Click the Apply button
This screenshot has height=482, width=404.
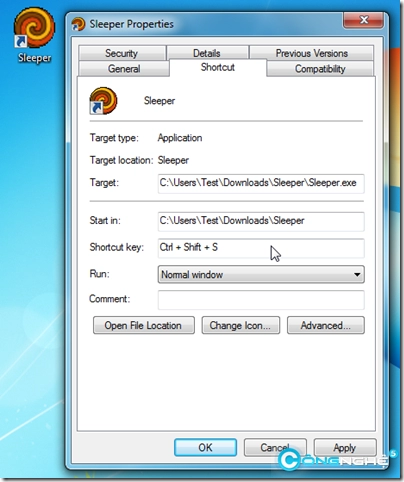345,447
